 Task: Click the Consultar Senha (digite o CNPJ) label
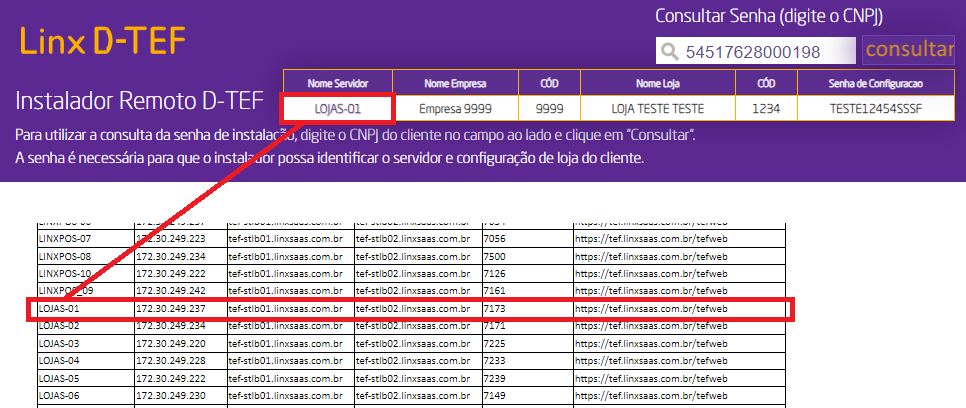click(769, 16)
